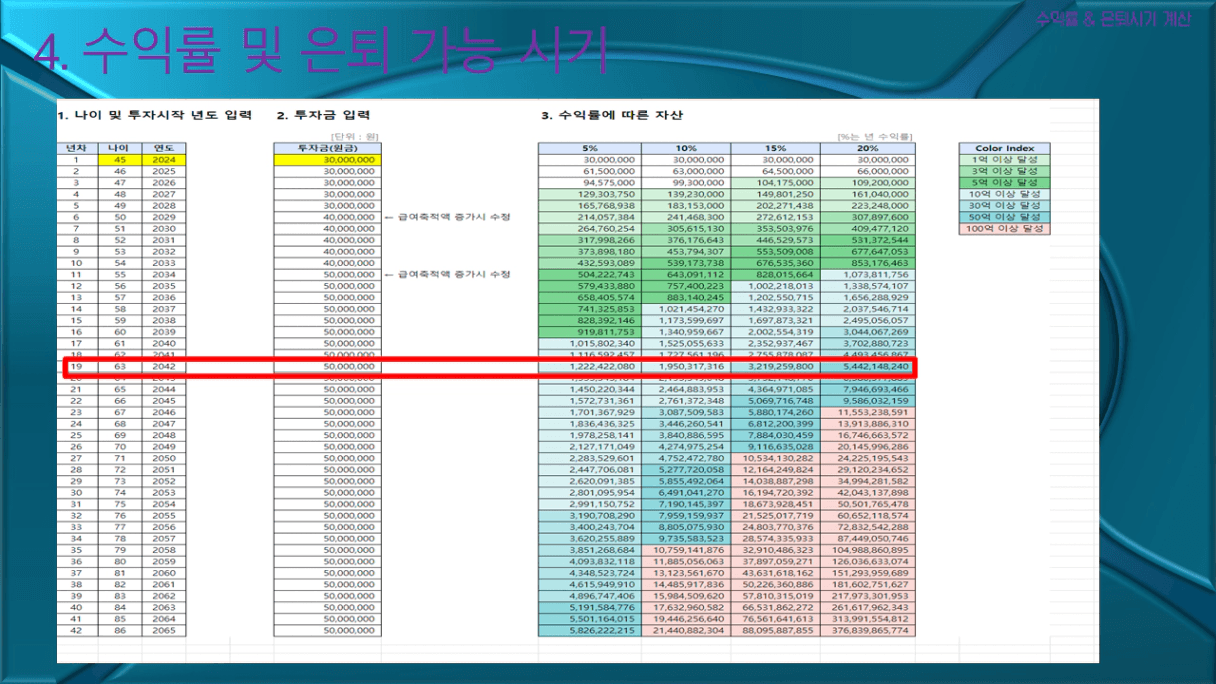Select the cell '21,440,882,304'
1216x684 pixels.
pyautogui.click(x=686, y=631)
